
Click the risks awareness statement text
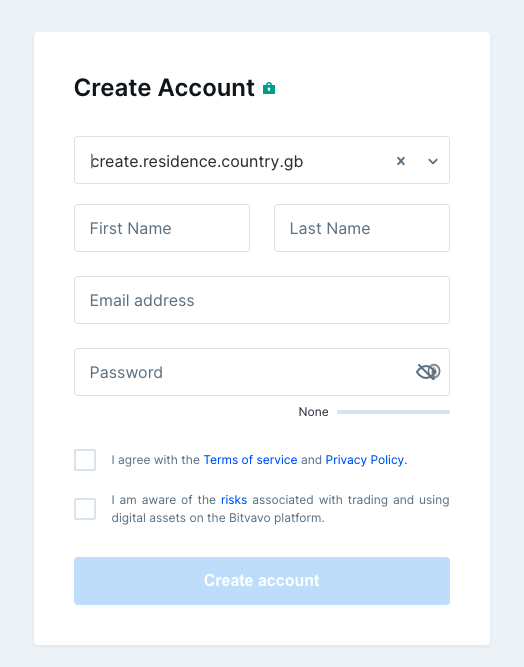(280, 509)
